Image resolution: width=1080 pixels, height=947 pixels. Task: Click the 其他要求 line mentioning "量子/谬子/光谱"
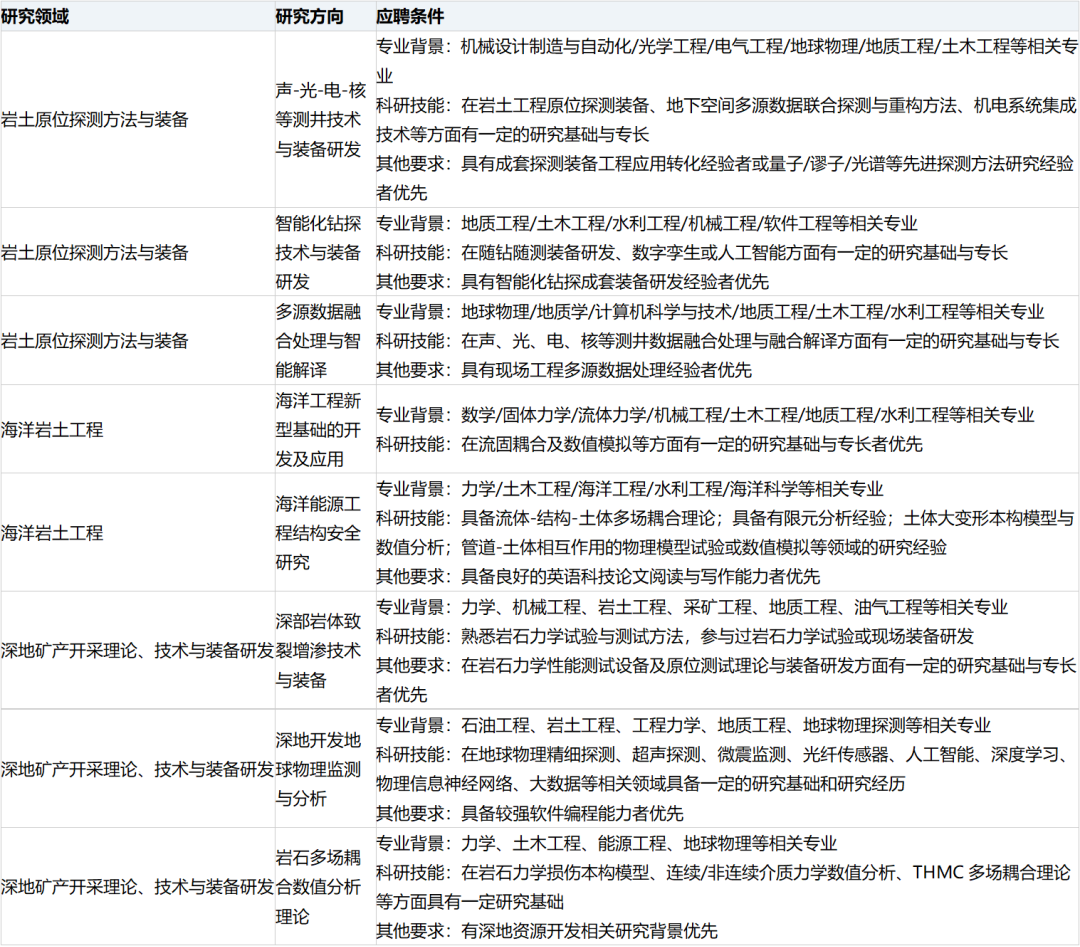tap(725, 178)
